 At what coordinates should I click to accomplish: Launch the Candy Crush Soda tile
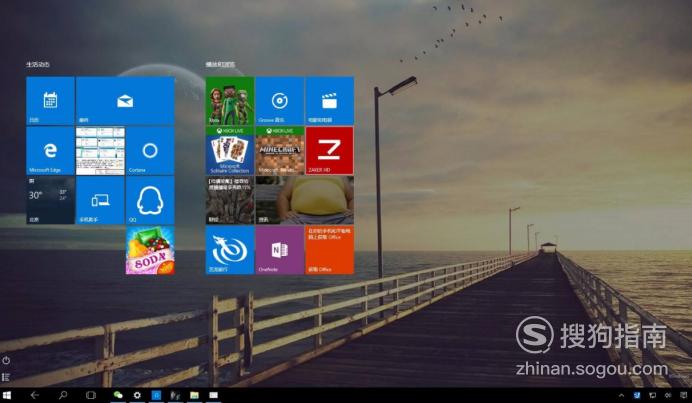[x=150, y=250]
